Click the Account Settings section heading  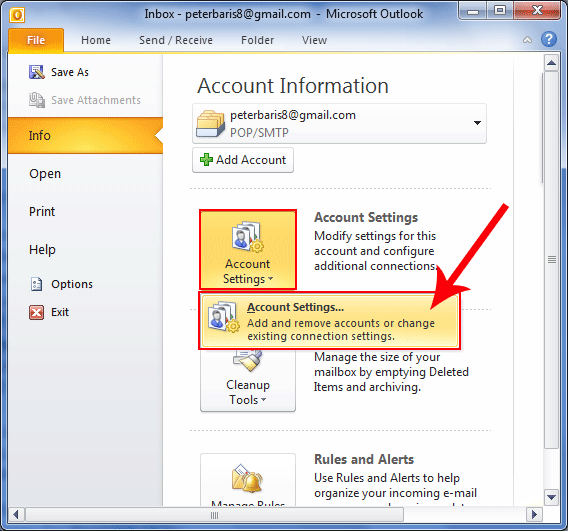[366, 217]
